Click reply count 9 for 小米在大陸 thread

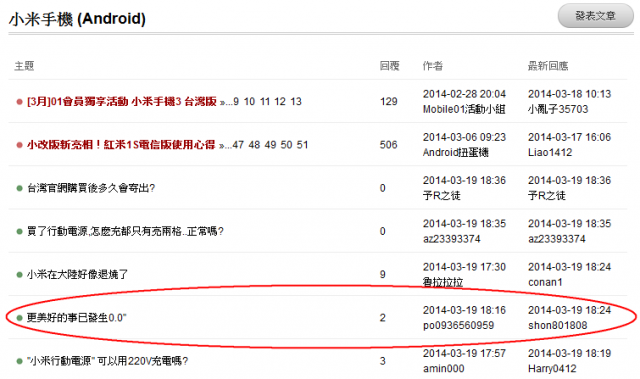(x=382, y=275)
